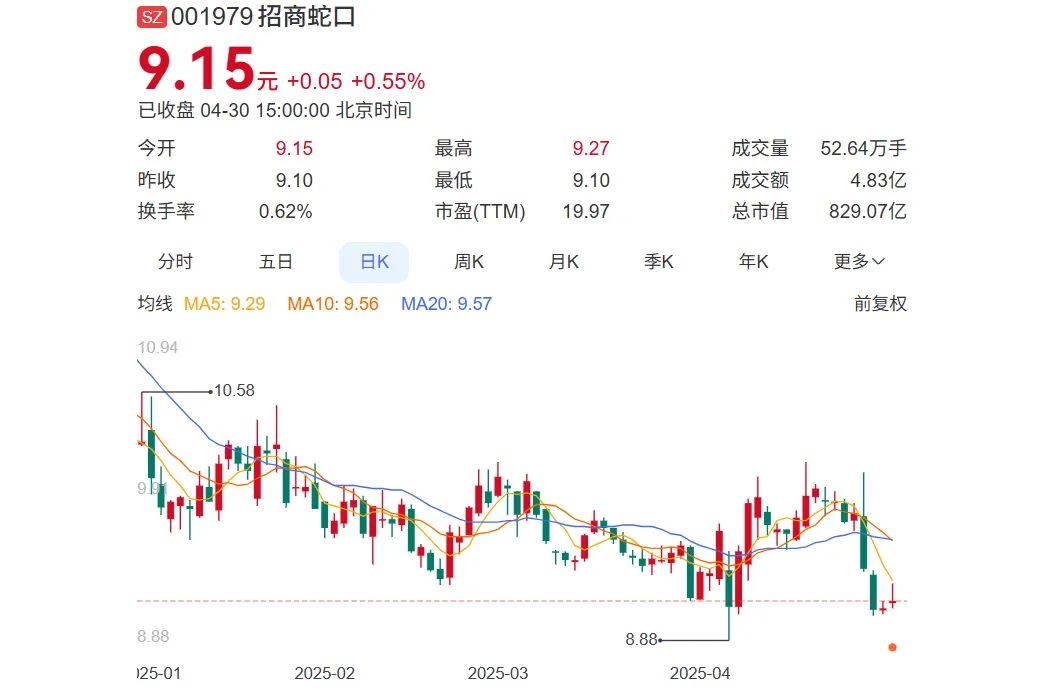
Task: Select the 五日 chart tab
Action: [x=276, y=262]
